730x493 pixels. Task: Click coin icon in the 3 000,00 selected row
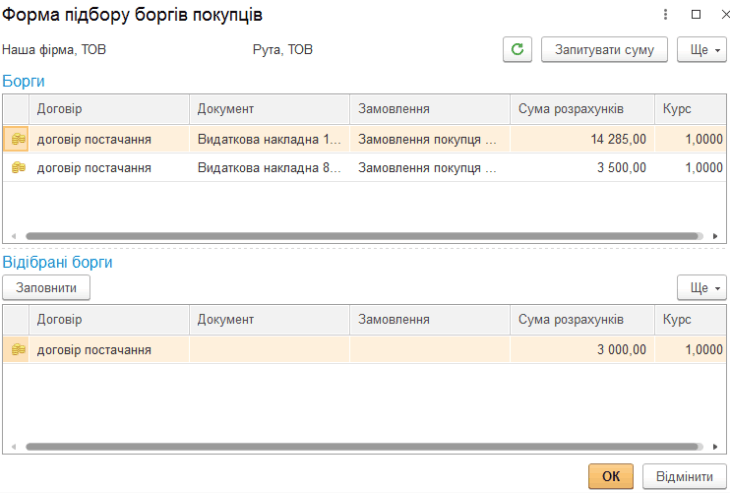pos(18,349)
